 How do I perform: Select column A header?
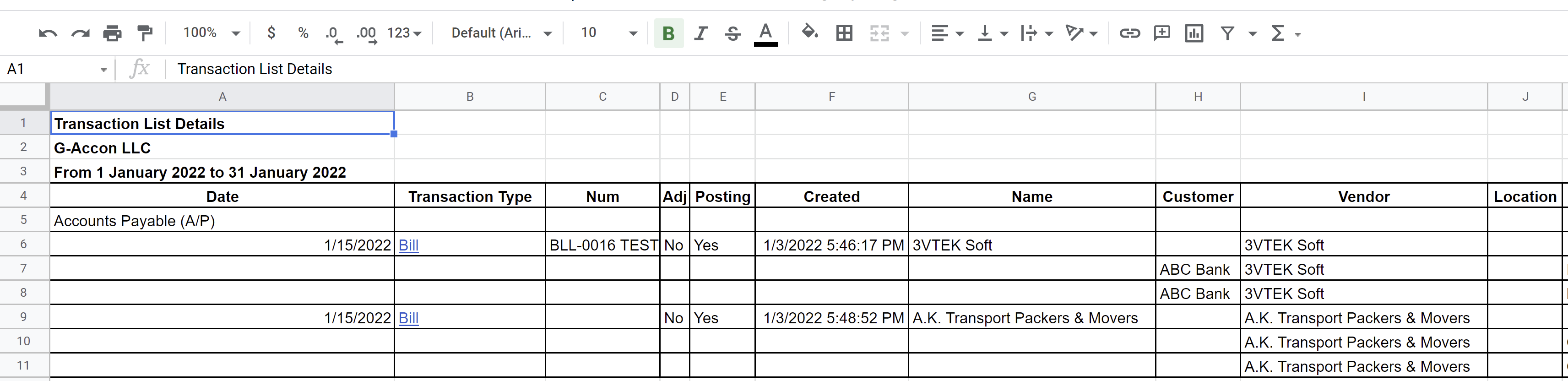click(222, 97)
